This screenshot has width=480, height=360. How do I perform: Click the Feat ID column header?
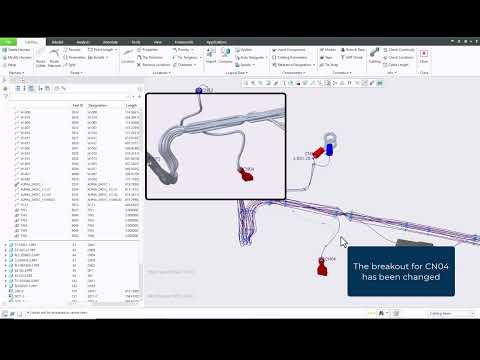tap(77, 105)
